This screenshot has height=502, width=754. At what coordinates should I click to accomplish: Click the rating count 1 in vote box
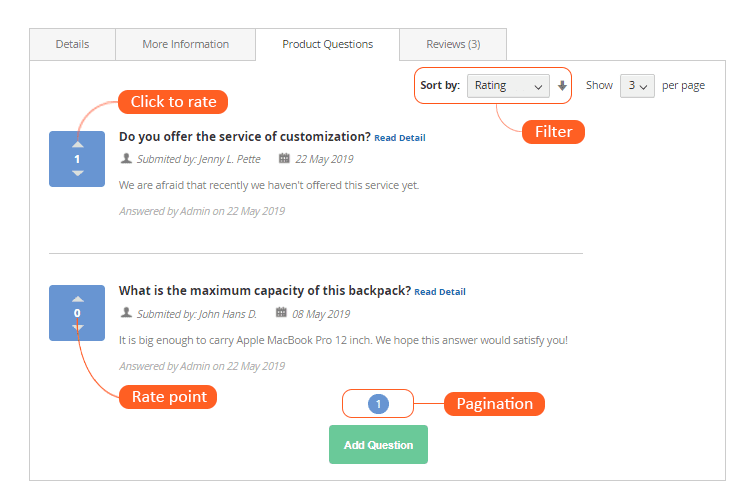[77, 159]
